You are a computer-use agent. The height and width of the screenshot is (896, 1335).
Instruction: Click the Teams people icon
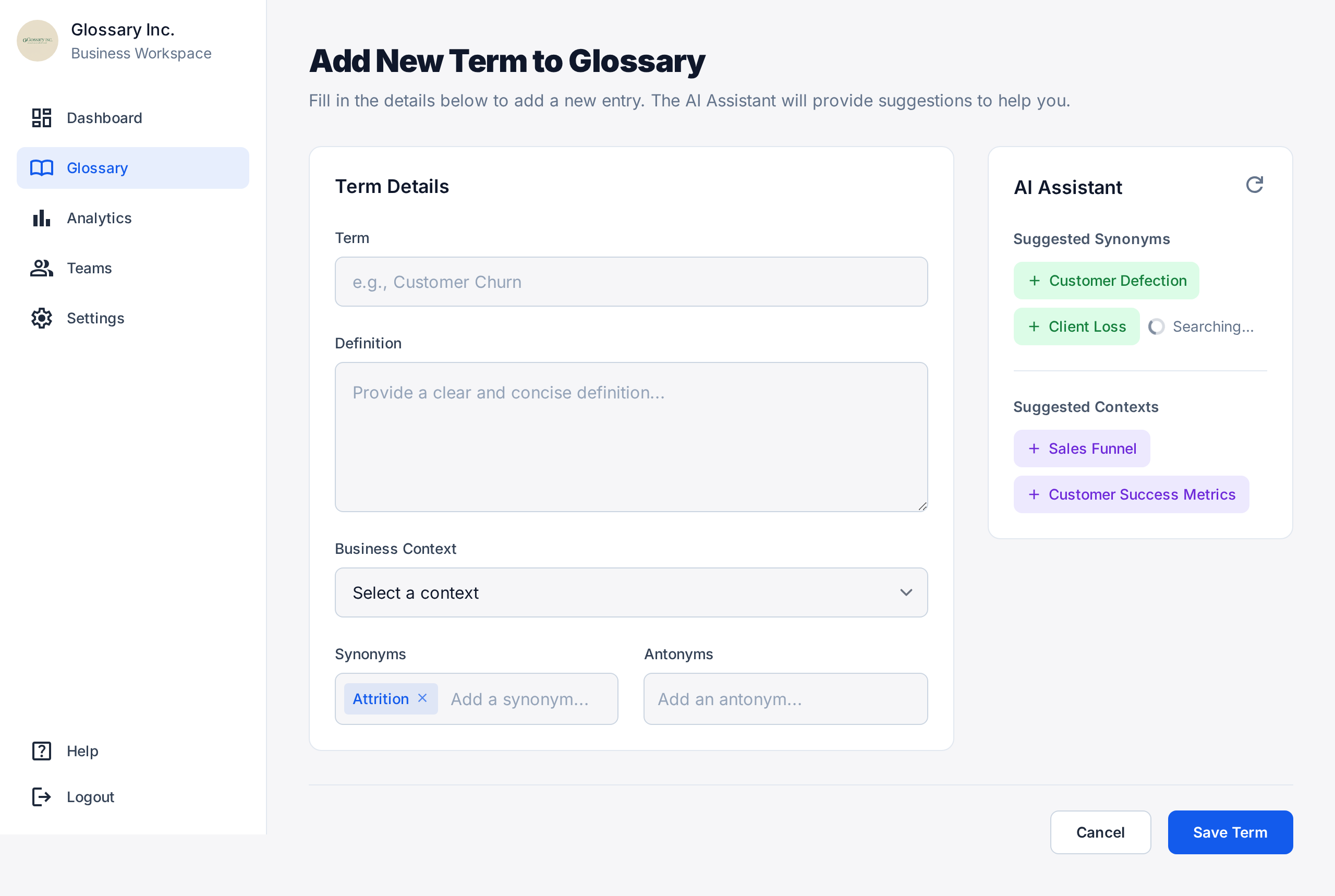42,268
